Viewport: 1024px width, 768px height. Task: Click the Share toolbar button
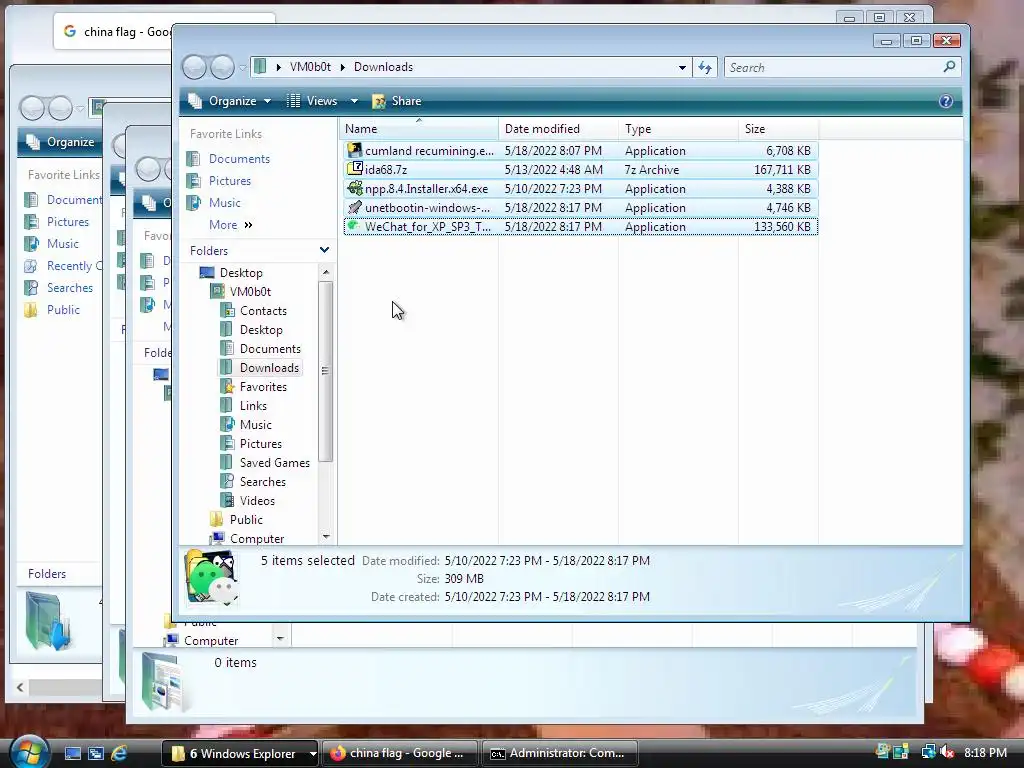point(396,101)
